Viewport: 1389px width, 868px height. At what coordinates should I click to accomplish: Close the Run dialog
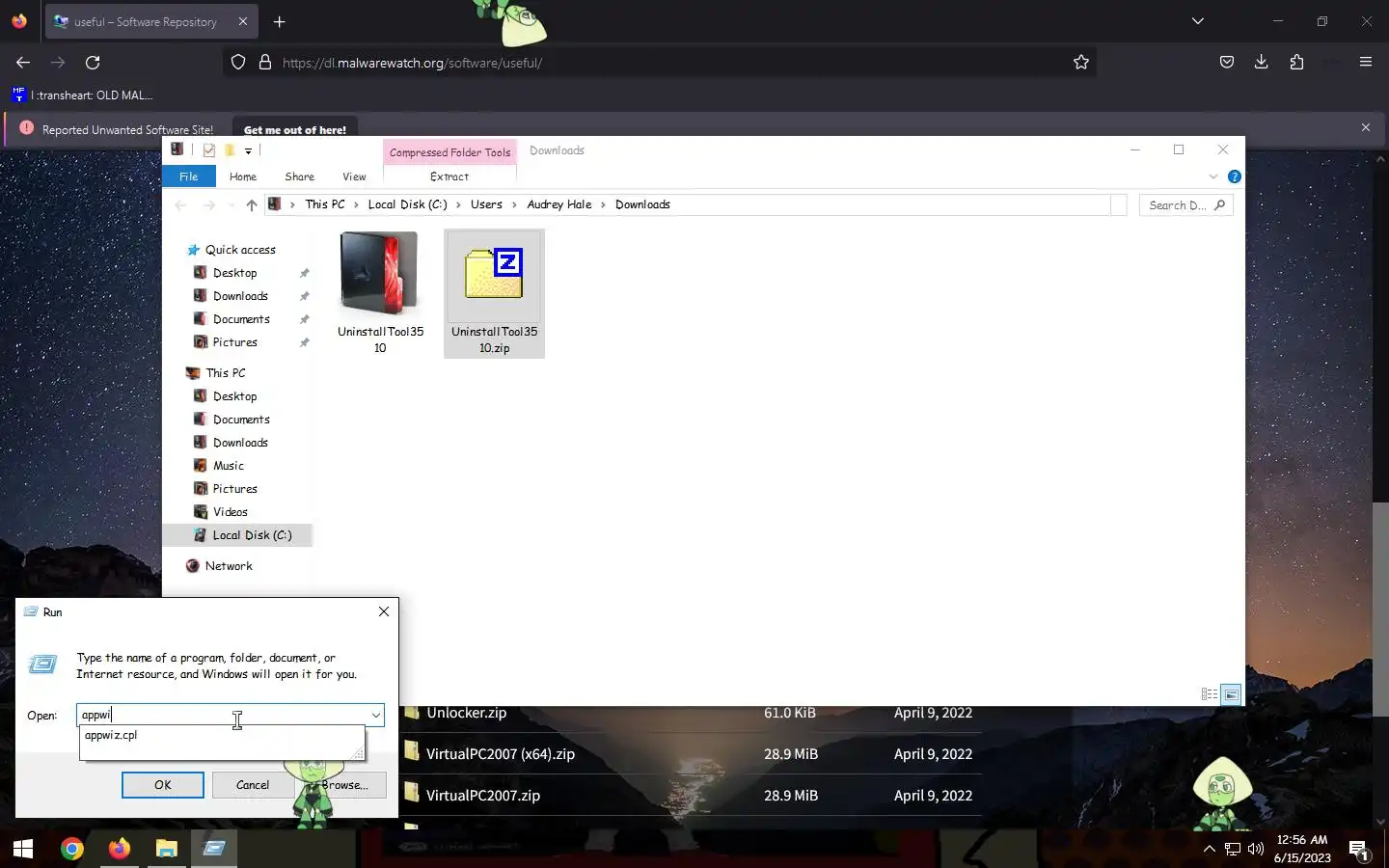tap(384, 611)
